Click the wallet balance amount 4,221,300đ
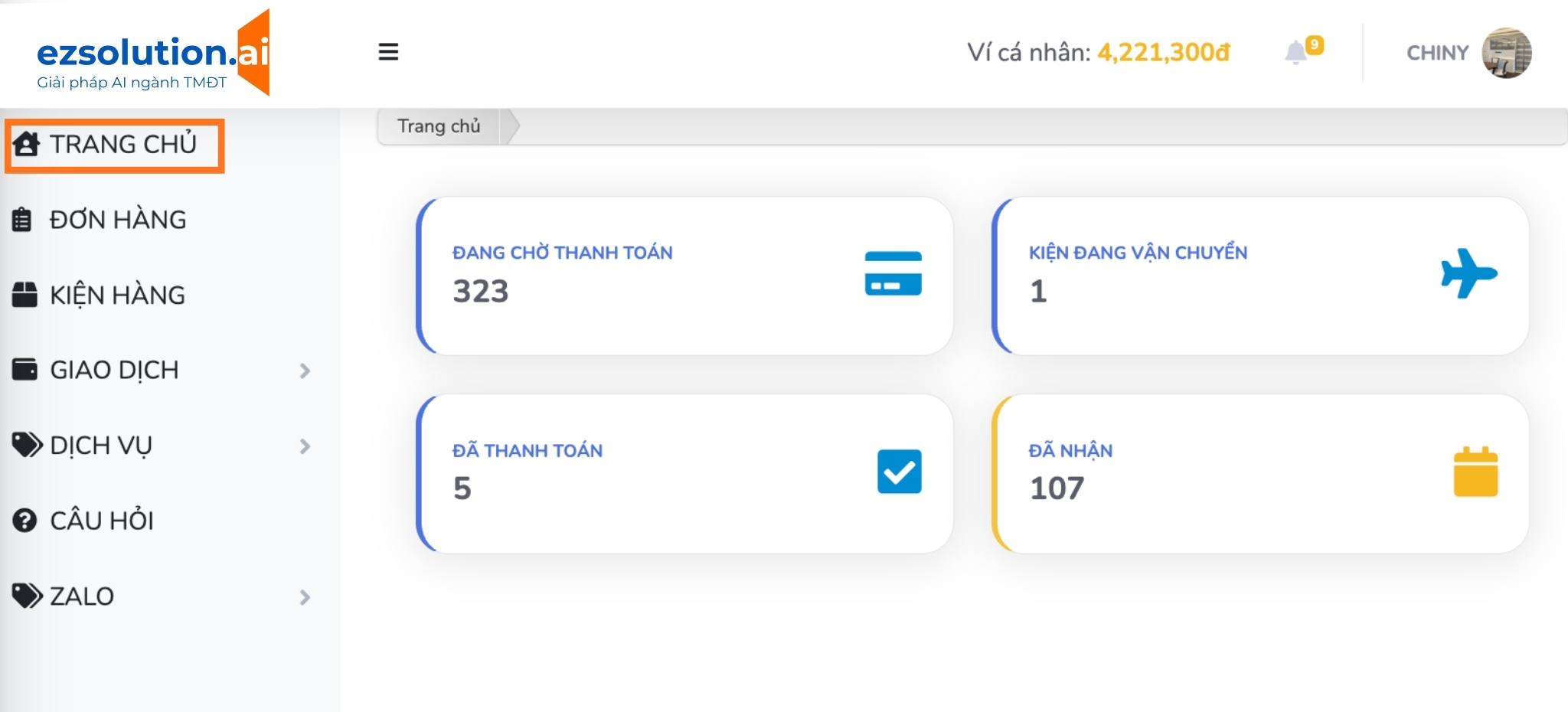This screenshot has height=712, width=1568. pos(1163,53)
